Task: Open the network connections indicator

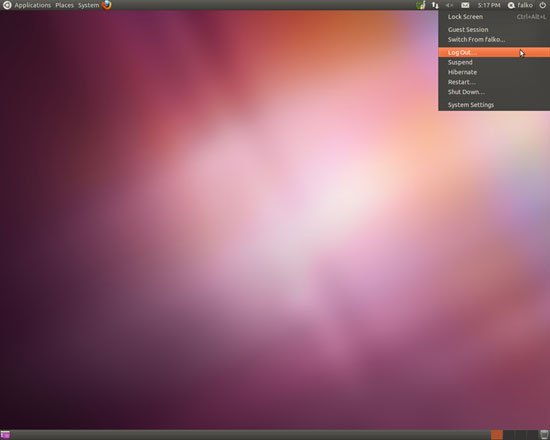Action: click(x=435, y=5)
